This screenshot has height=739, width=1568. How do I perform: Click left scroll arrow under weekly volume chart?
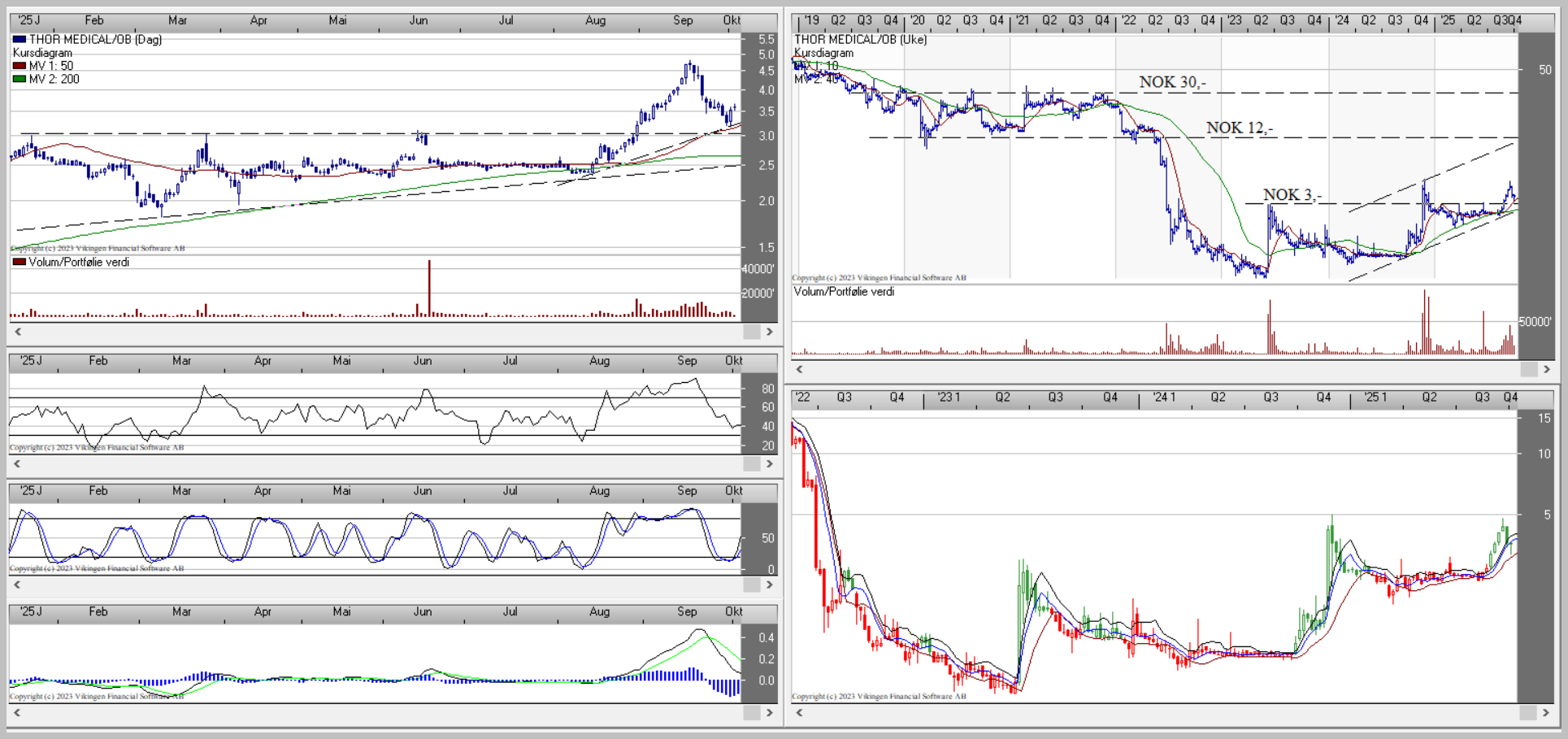coord(800,369)
